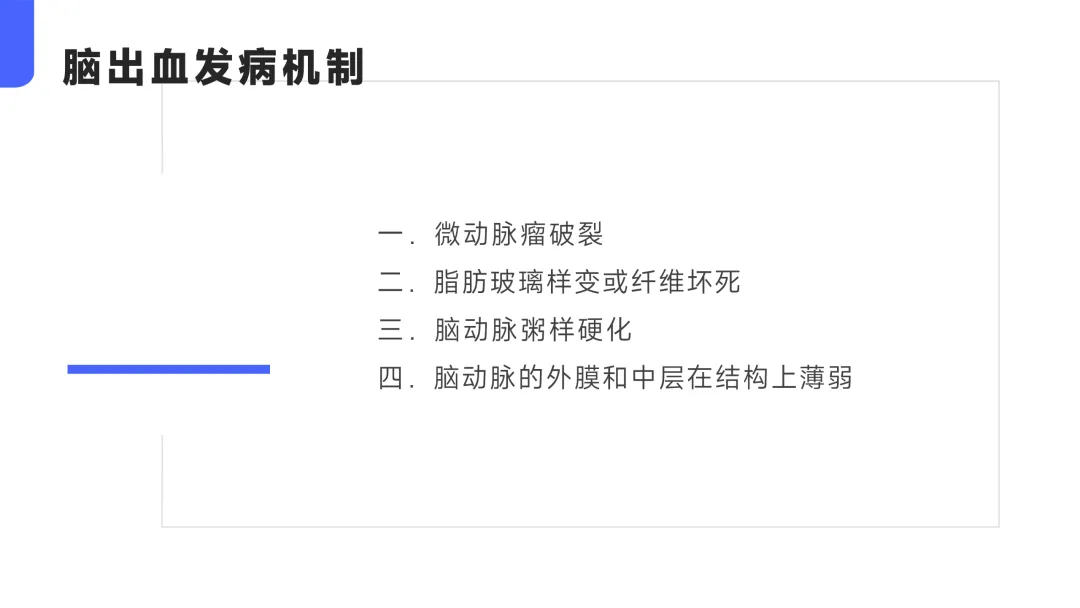Click the word 破裂 in line one
The width and height of the screenshot is (1080, 608).
pos(576,234)
